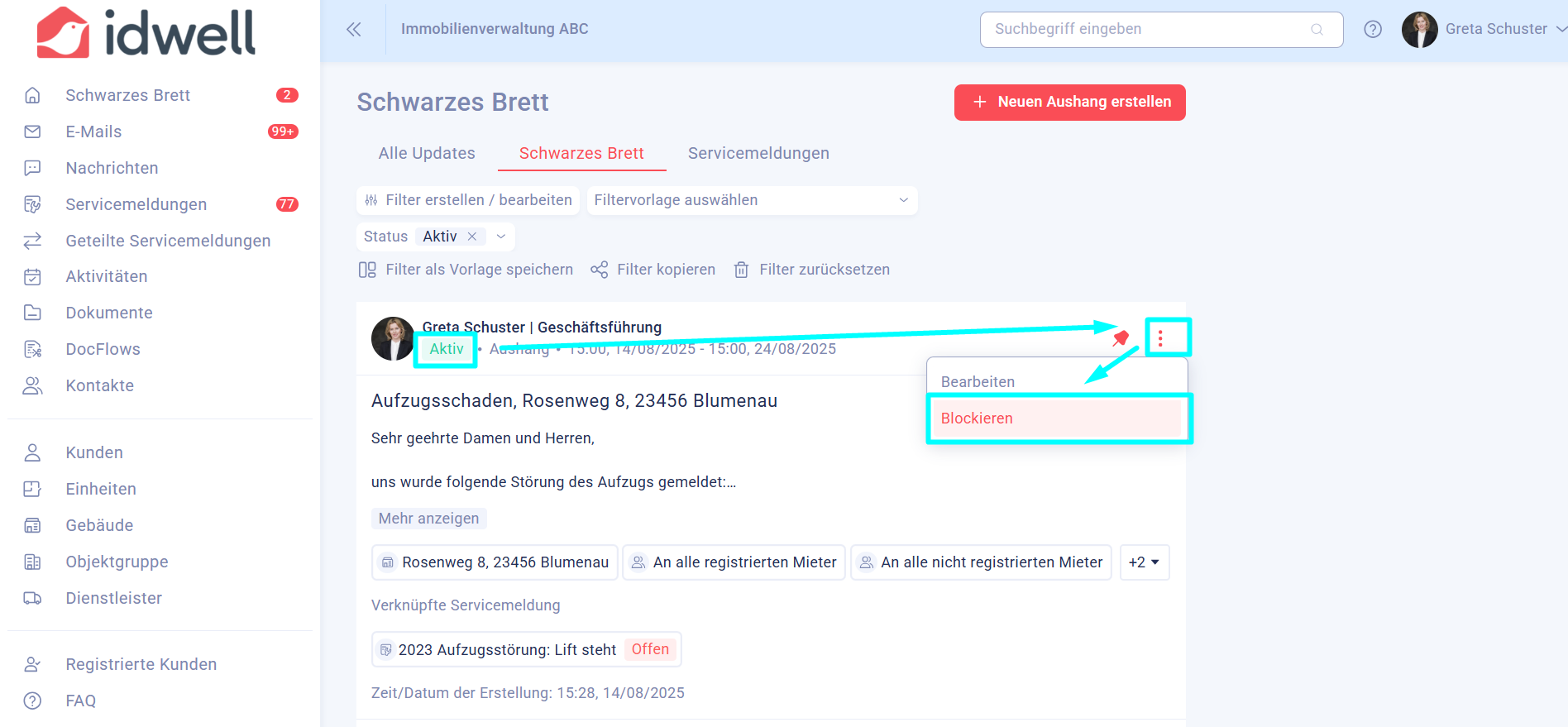Open DocFlows in the sidebar
The width and height of the screenshot is (1568, 727).
[103, 349]
